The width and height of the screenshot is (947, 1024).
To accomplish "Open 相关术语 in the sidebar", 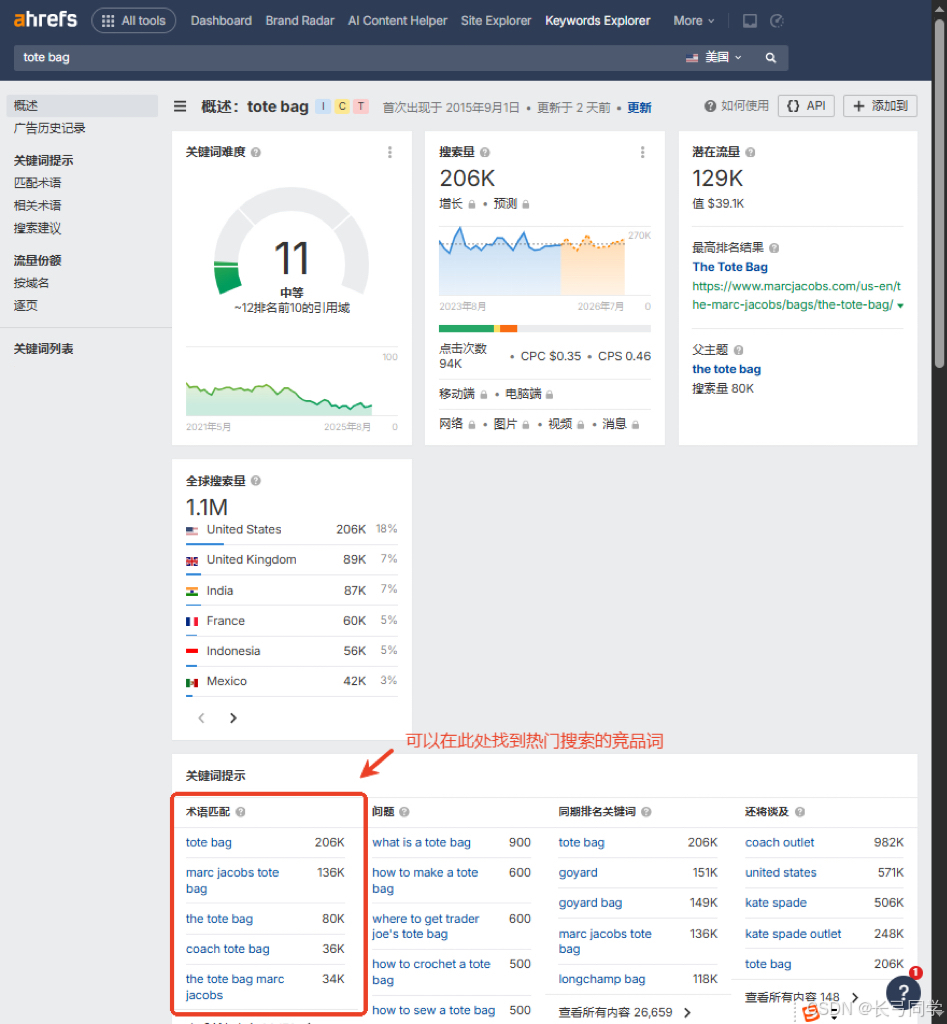I will click(x=37, y=205).
